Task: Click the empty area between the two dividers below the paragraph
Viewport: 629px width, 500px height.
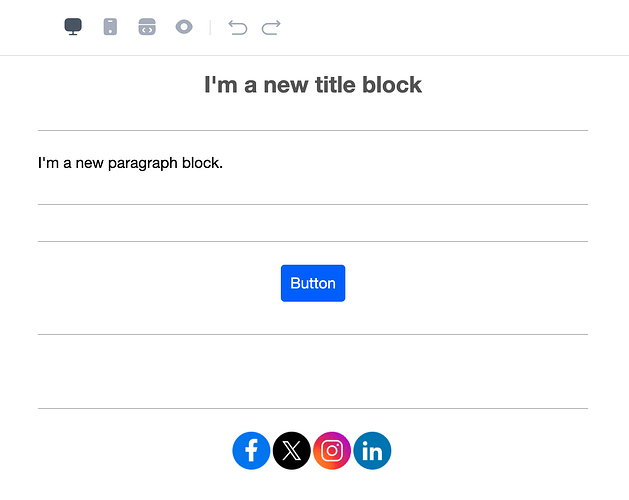Action: point(313,223)
